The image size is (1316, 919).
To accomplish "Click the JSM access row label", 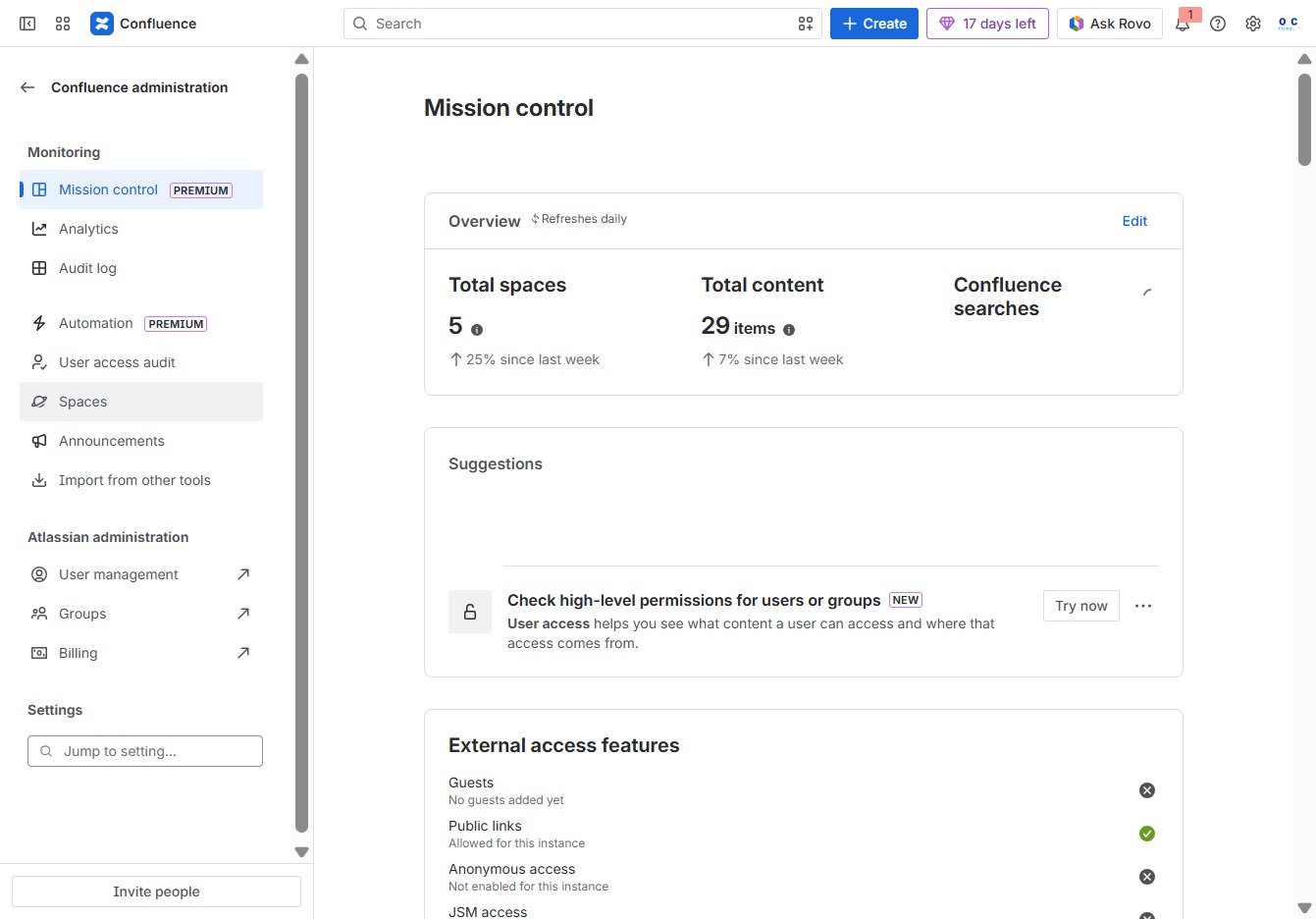I will tap(488, 912).
